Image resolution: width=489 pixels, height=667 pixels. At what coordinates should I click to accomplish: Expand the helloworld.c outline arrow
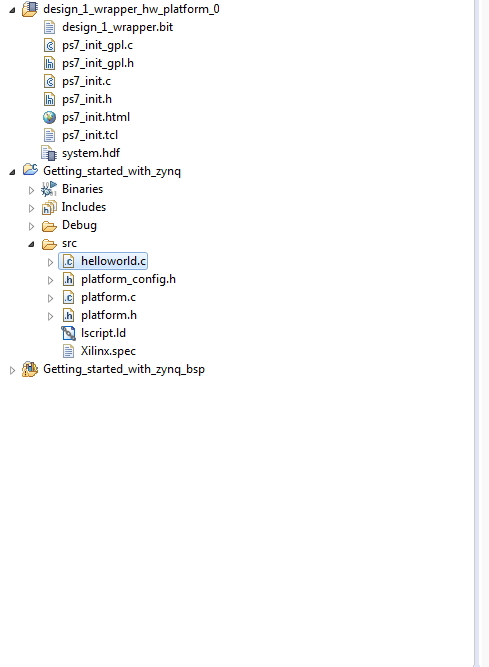point(50,262)
